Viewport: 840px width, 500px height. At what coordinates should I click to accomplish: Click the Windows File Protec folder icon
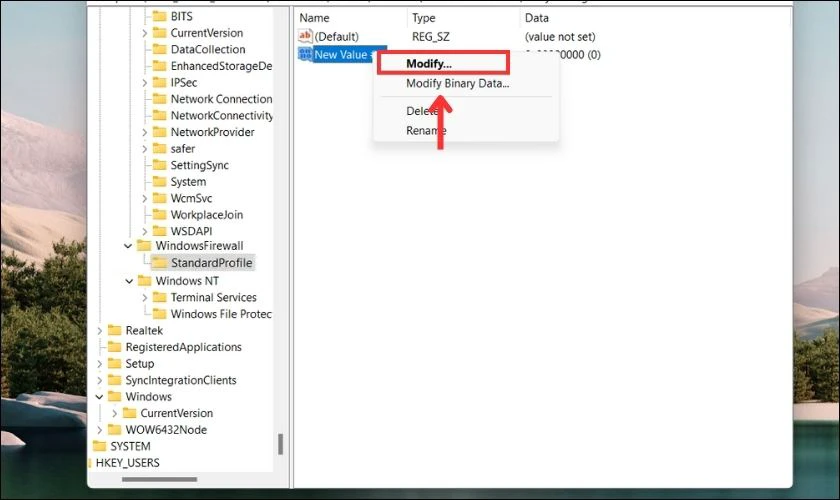[160, 314]
